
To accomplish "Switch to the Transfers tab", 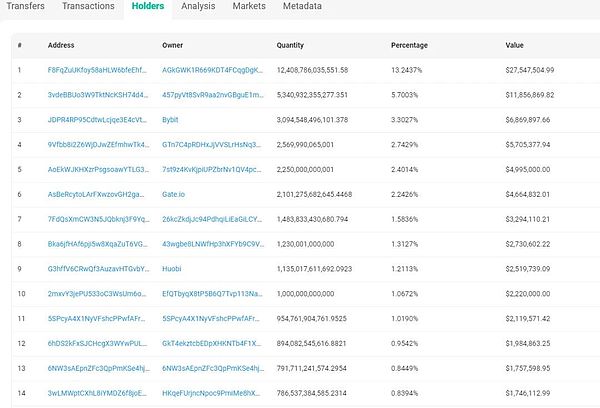I will [x=26, y=6].
